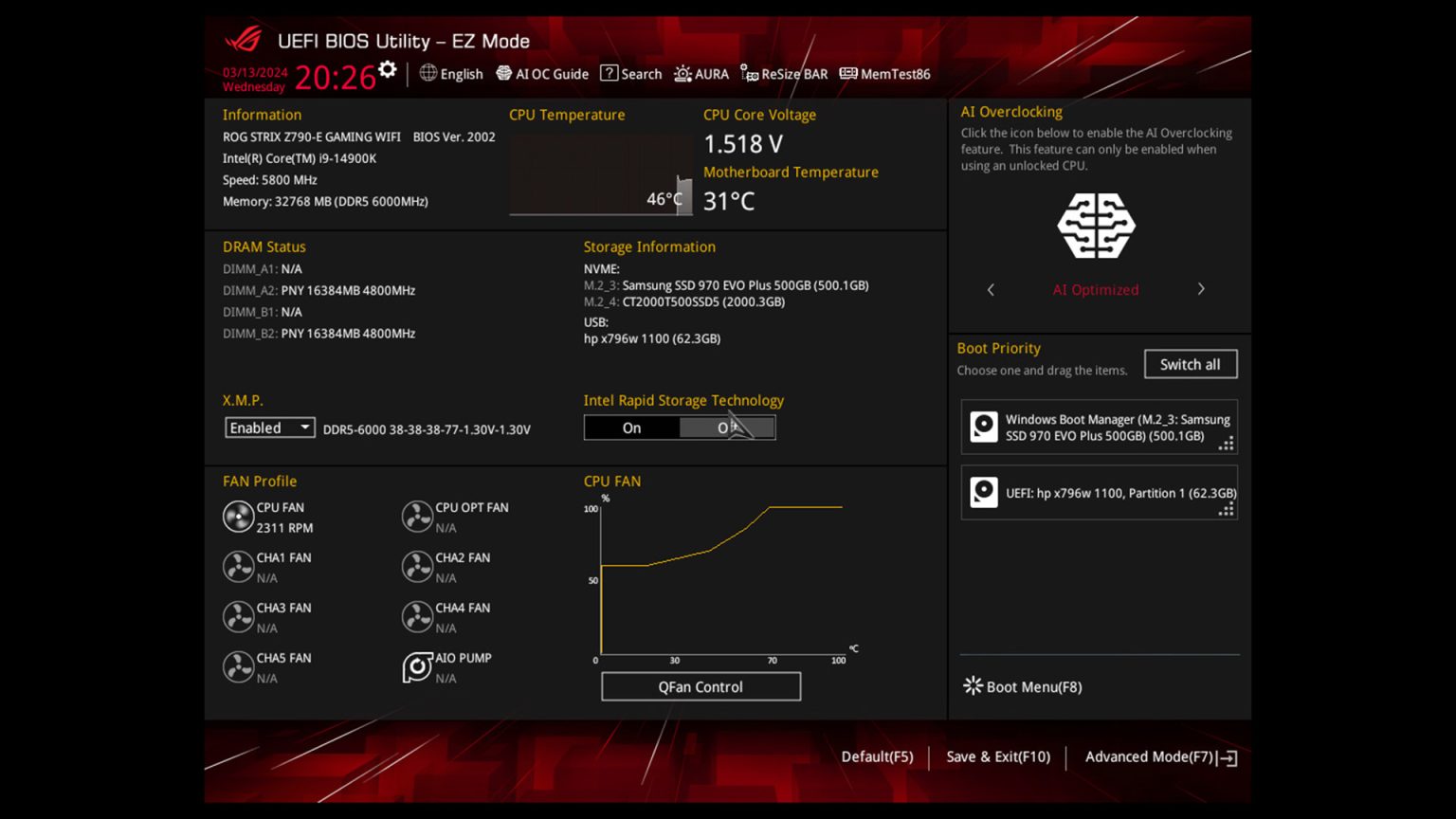Click the 2311 RPM reading
Image resolution: width=1456 pixels, height=819 pixels.
tap(284, 528)
